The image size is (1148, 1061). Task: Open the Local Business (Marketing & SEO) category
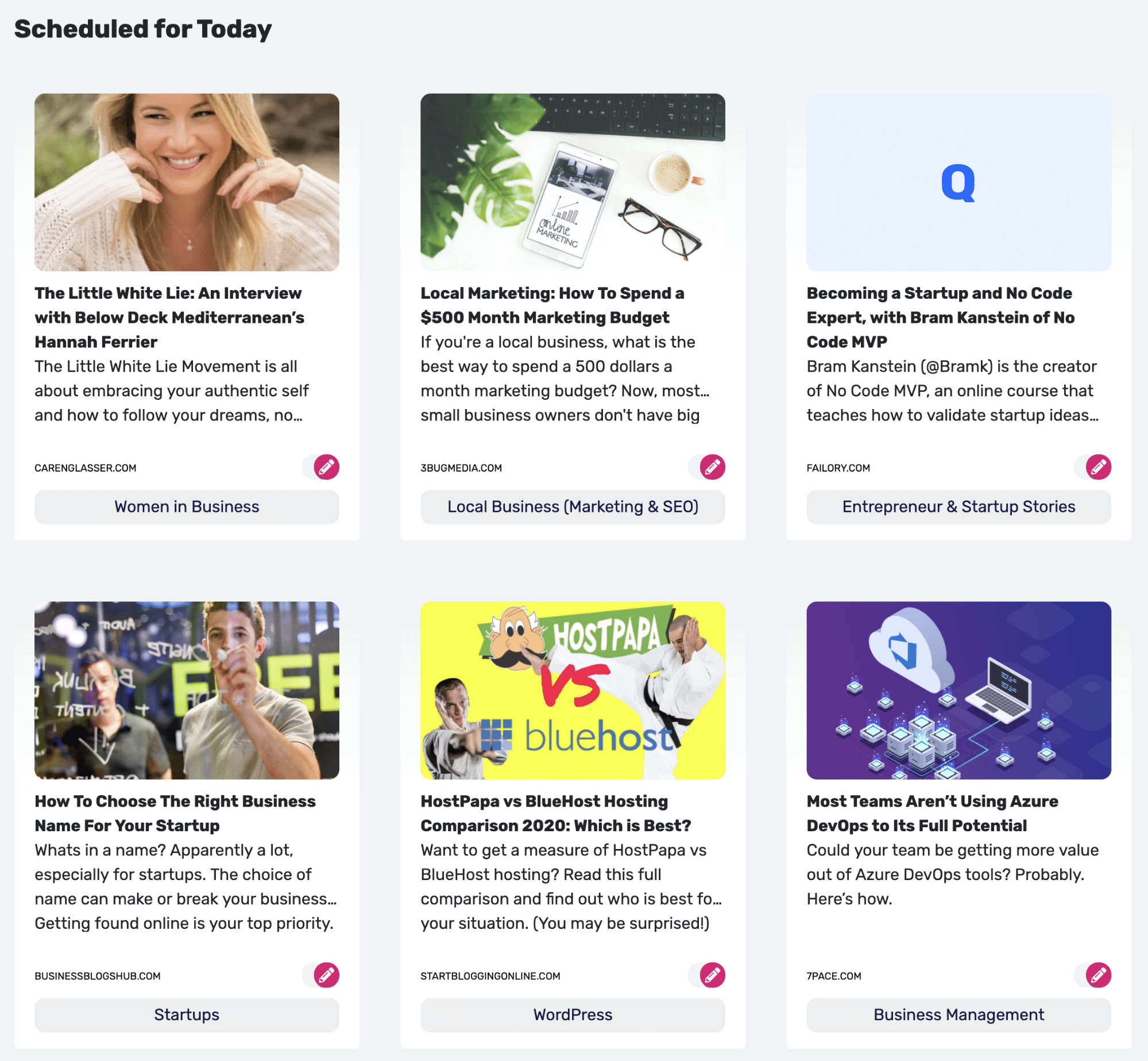coord(573,507)
